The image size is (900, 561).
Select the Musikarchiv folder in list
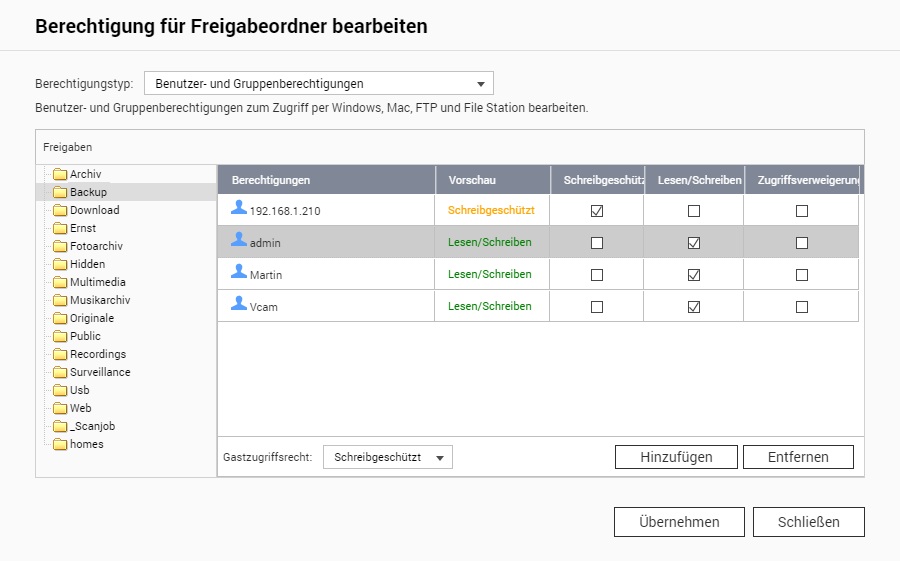click(99, 300)
